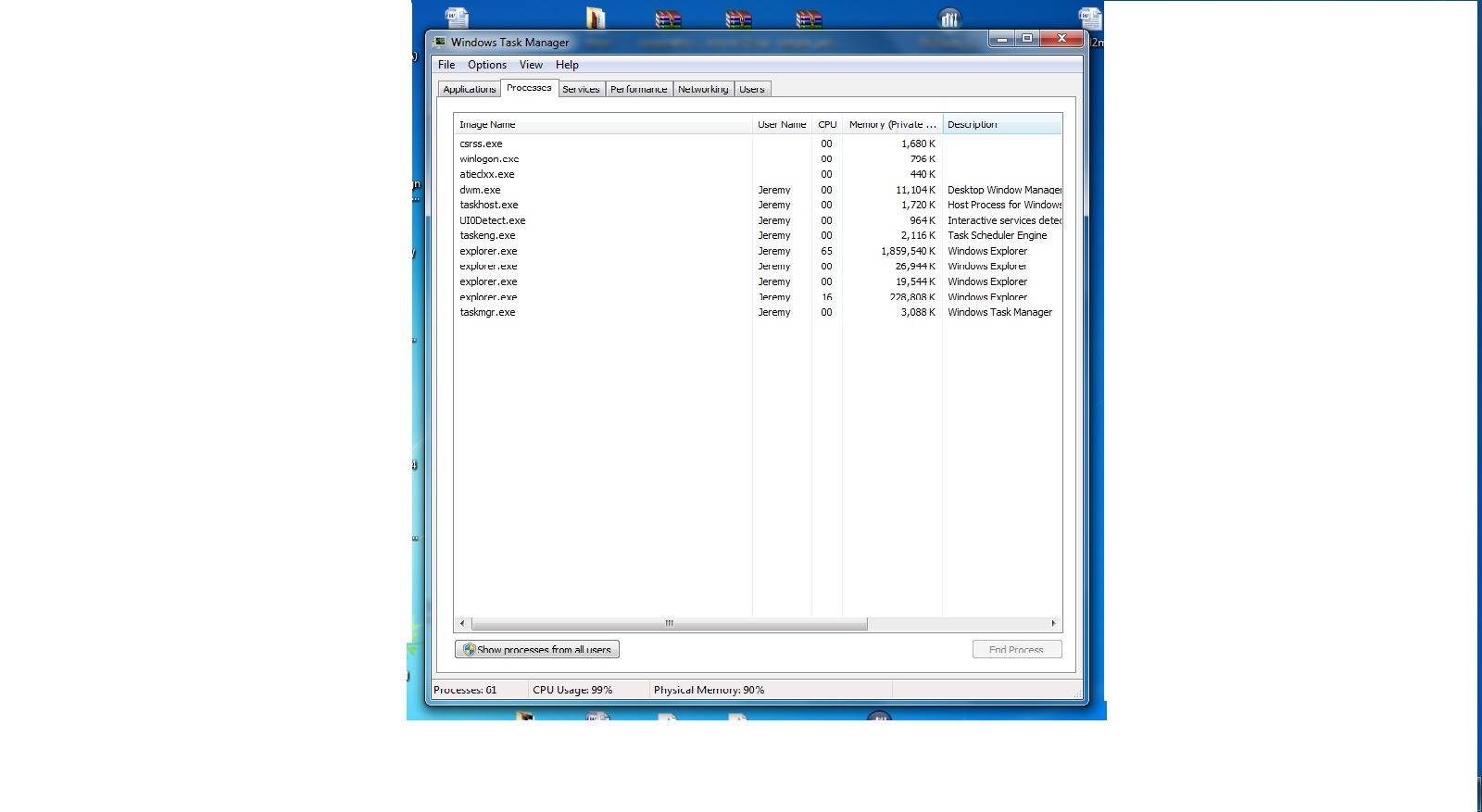Sort by Memory (Private) column header
Screen dimensions: 1482x812
coord(892,124)
